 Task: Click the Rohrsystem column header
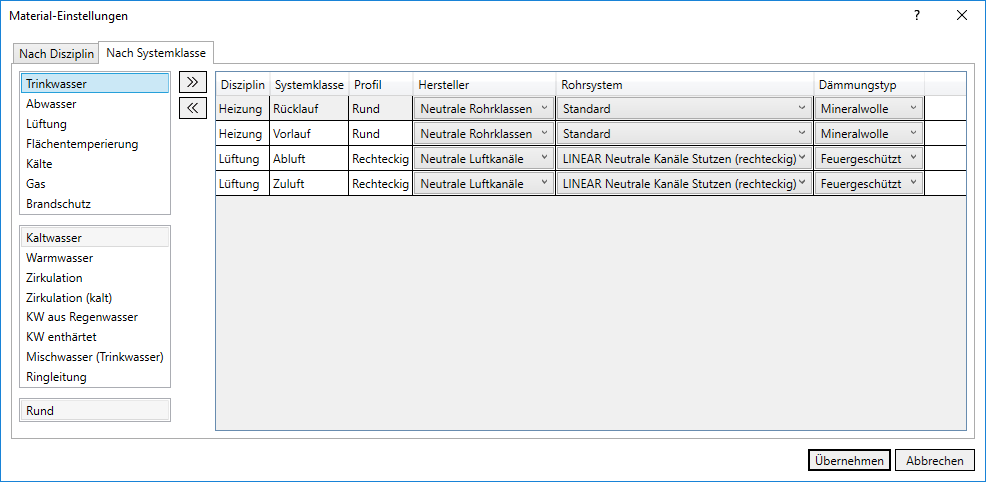684,84
